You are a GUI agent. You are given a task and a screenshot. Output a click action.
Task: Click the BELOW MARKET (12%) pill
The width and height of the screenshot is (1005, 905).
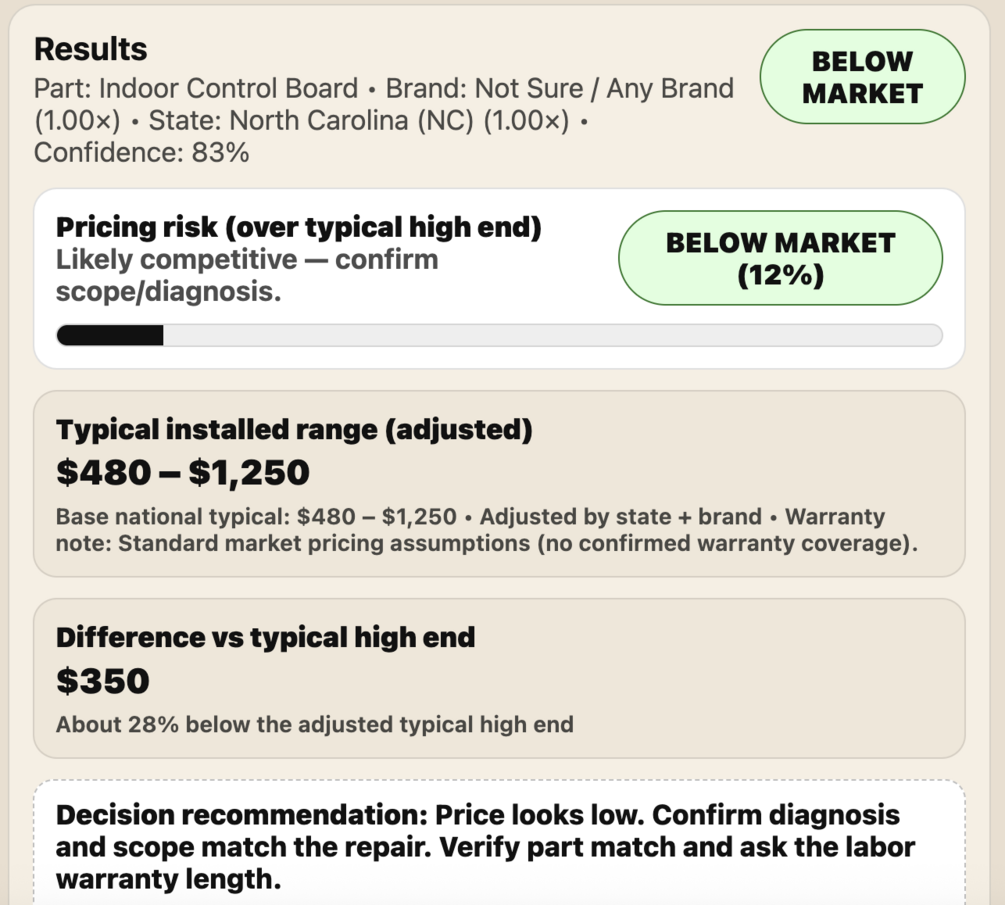click(x=780, y=258)
